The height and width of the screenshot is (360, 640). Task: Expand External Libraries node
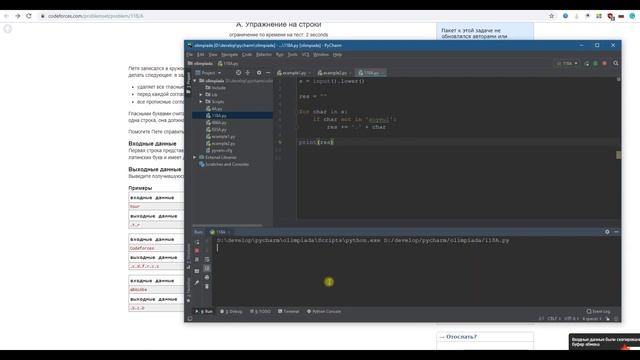pyautogui.click(x=195, y=157)
